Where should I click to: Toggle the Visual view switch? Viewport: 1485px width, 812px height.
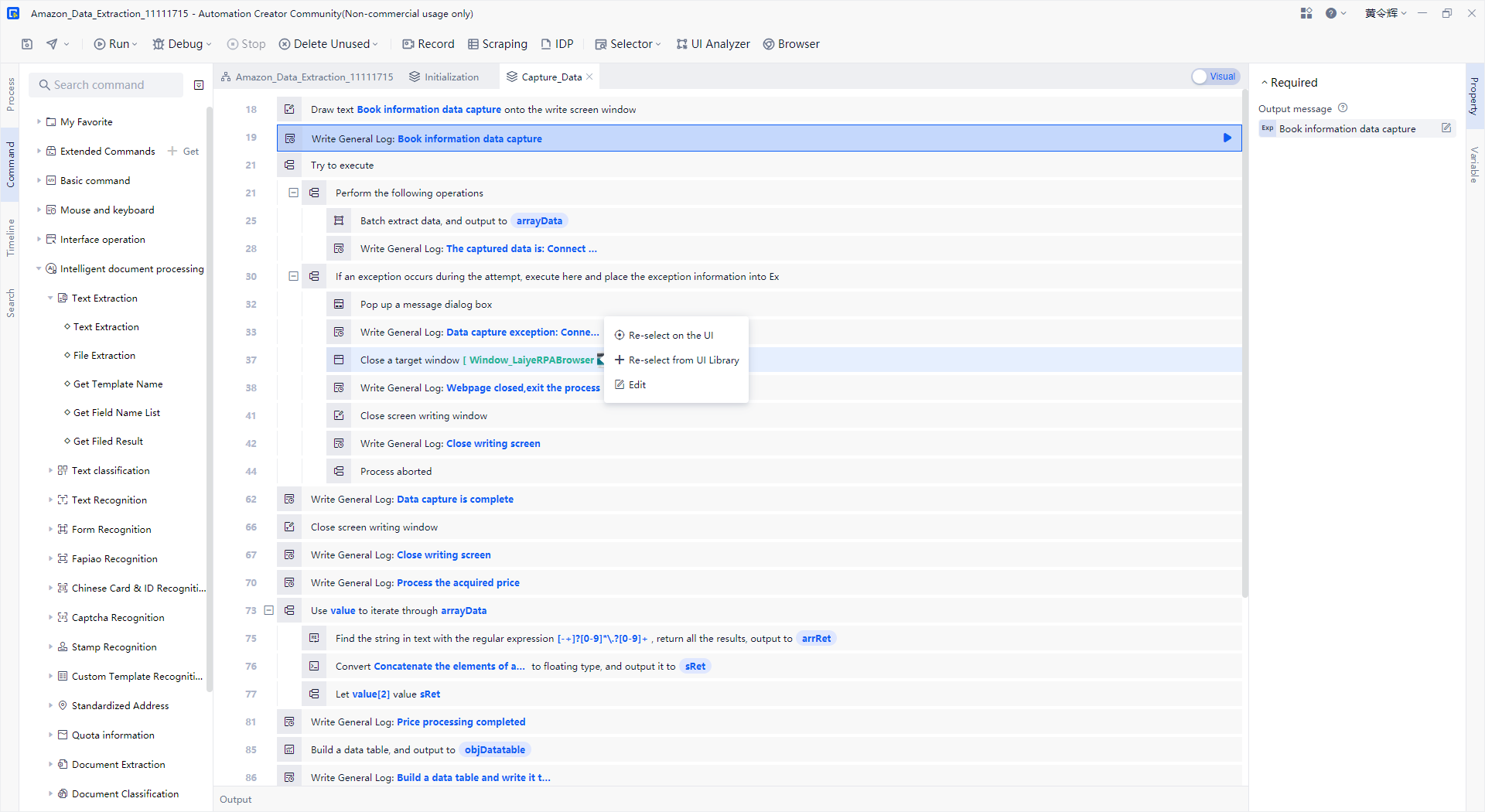tap(1215, 77)
